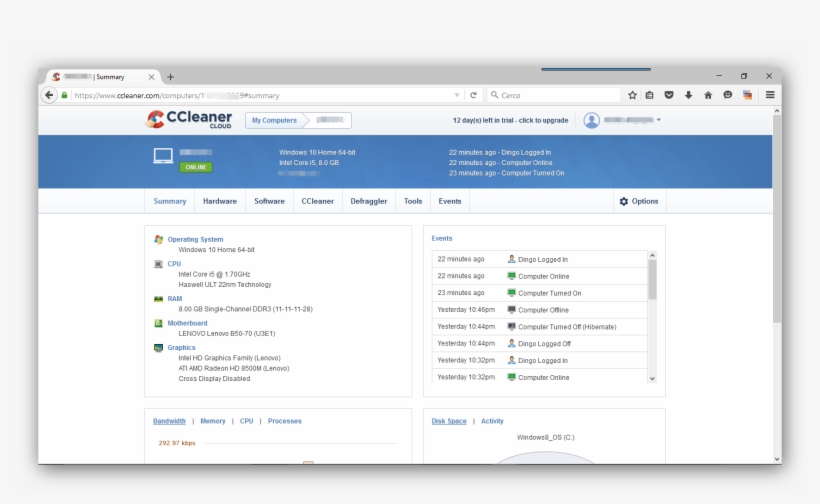Image resolution: width=820 pixels, height=504 pixels.
Task: Go back with the browser back arrow
Action: (49, 95)
